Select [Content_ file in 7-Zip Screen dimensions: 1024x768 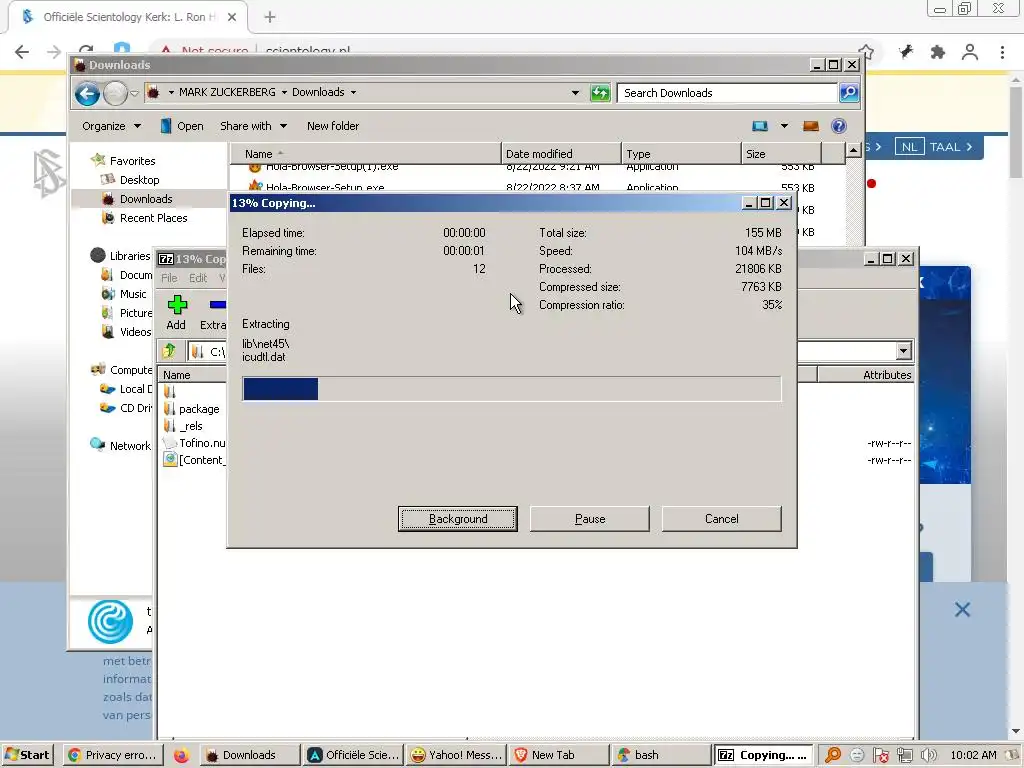click(194, 460)
